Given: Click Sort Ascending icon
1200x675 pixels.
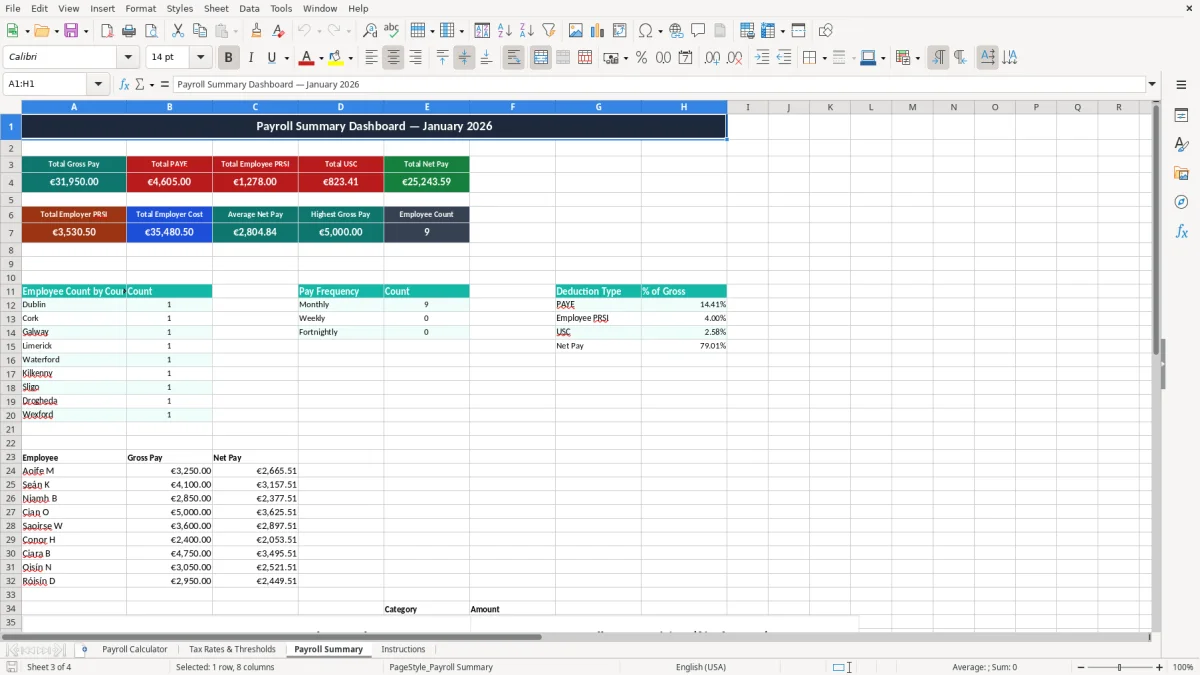Looking at the screenshot, I should 505,31.
